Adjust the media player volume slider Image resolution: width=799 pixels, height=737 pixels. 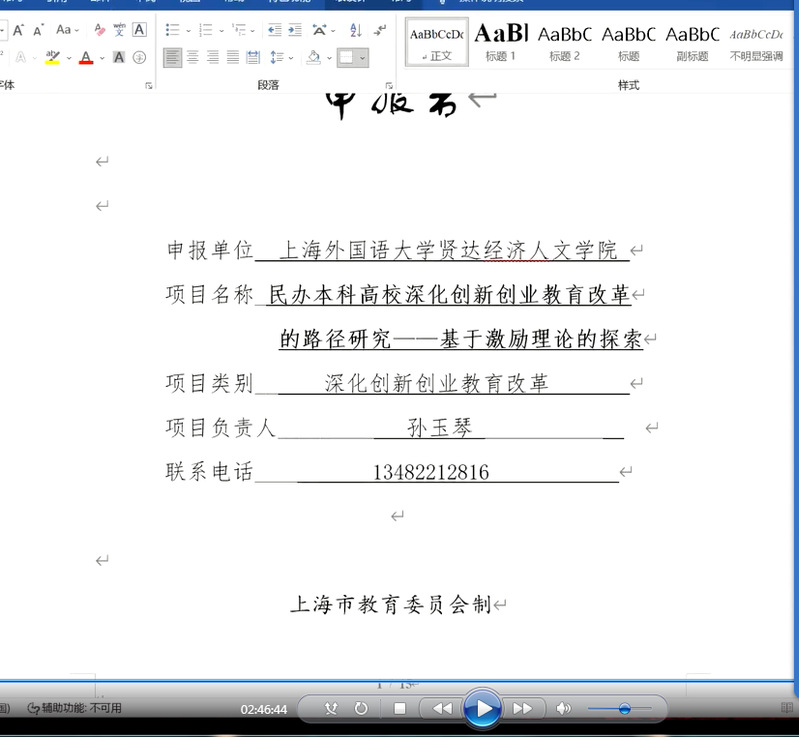(x=624, y=708)
